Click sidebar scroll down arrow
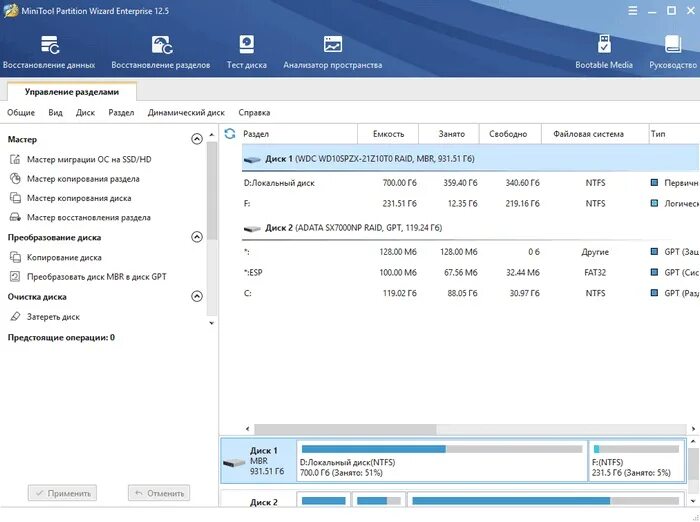Viewport: 700px width, 522px height. [212, 323]
